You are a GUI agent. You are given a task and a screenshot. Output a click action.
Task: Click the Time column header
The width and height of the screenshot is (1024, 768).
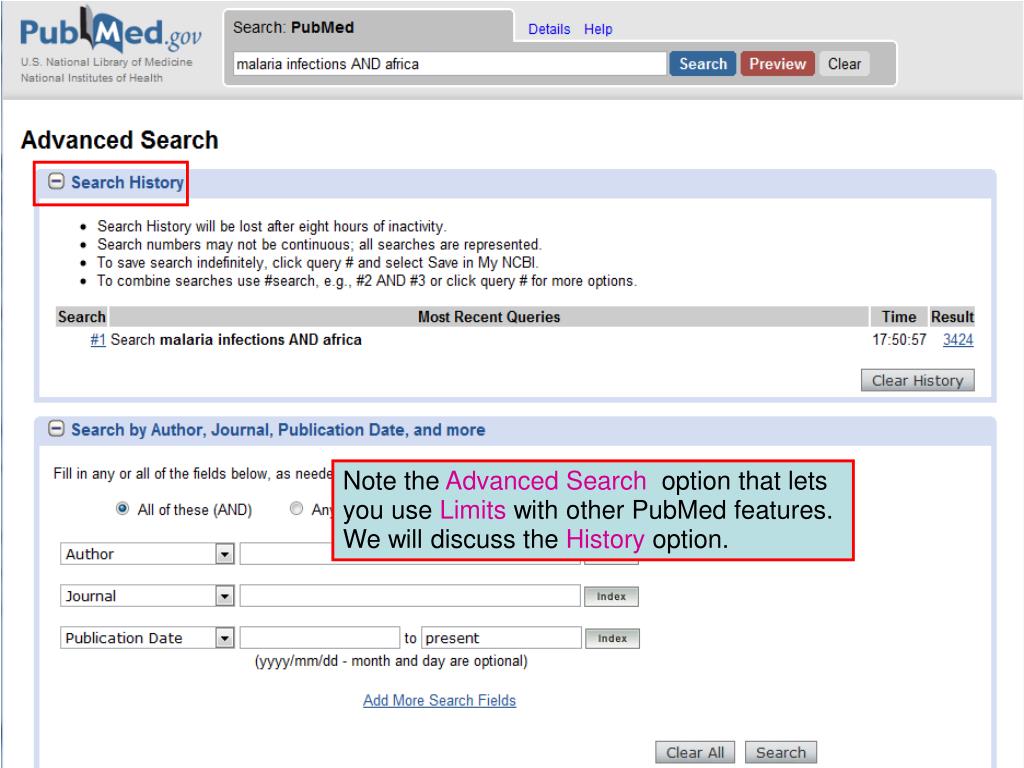click(x=899, y=317)
